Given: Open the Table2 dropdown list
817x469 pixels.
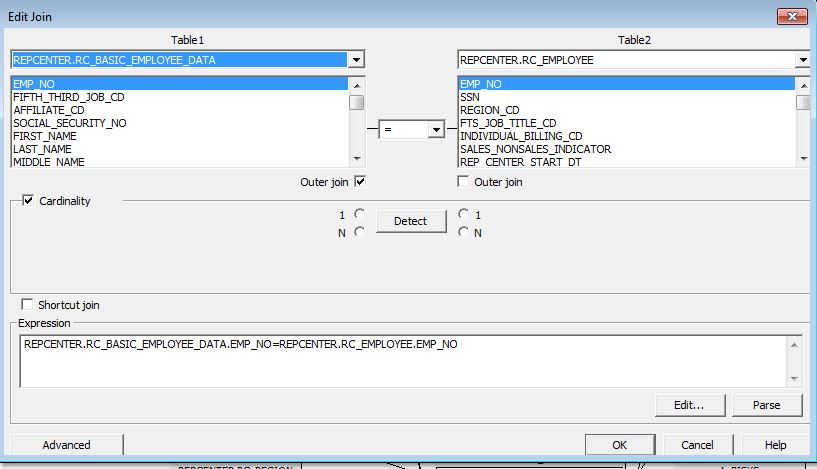Looking at the screenshot, I should [x=803, y=60].
